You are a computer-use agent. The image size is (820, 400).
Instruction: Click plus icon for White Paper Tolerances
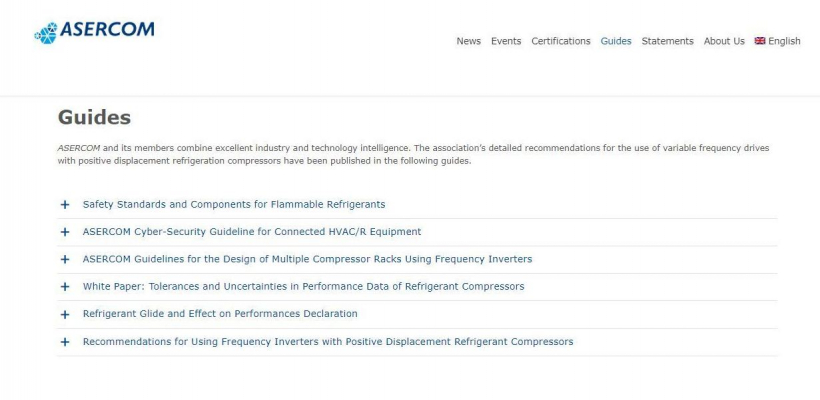[65, 287]
